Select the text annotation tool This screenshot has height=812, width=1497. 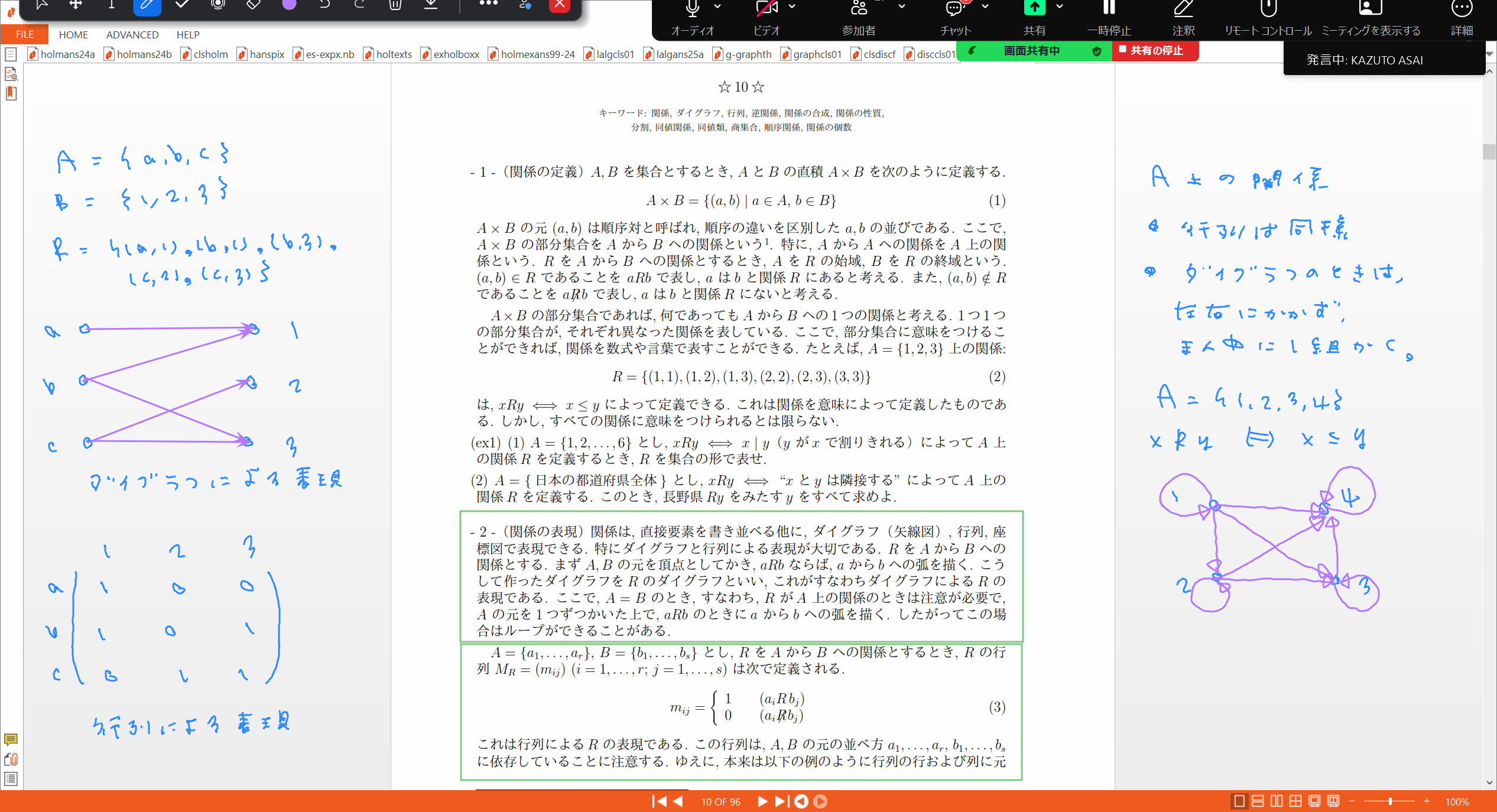point(111,5)
